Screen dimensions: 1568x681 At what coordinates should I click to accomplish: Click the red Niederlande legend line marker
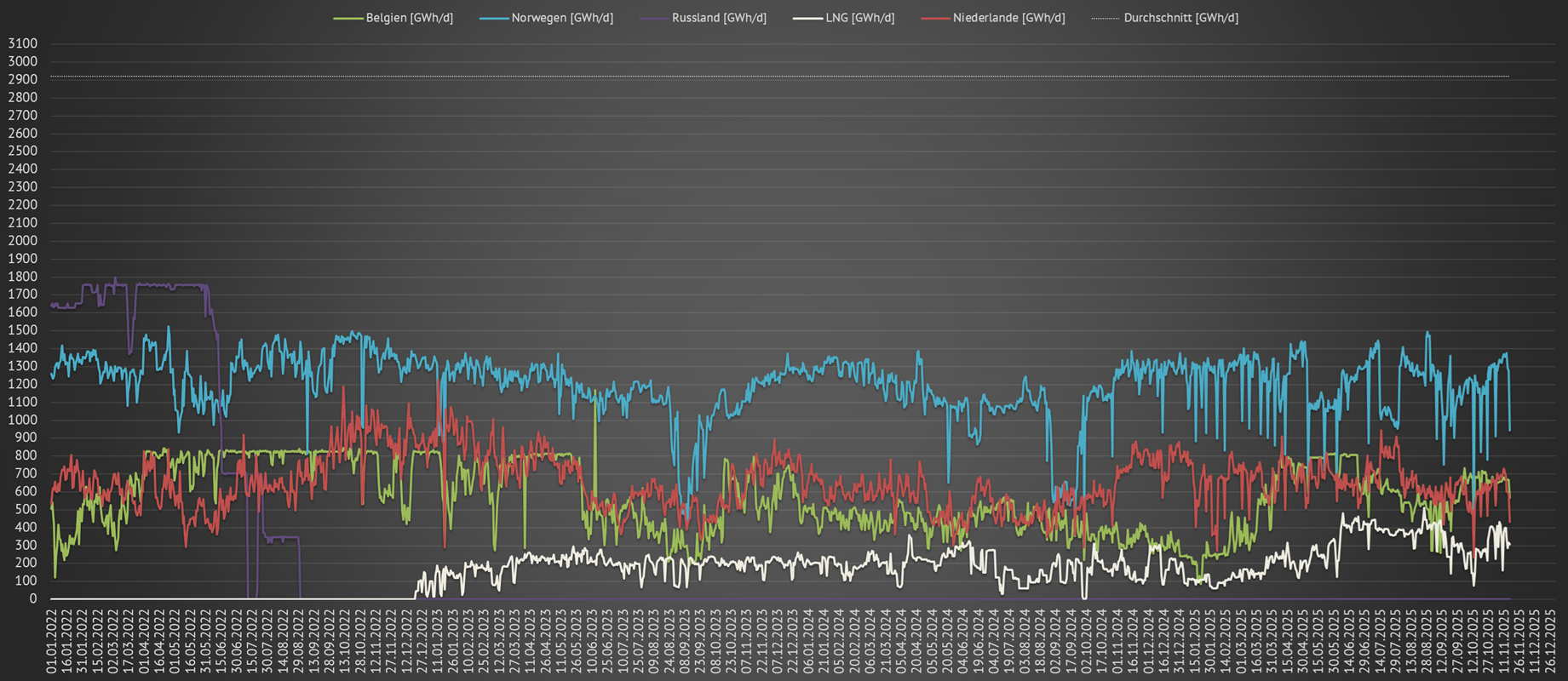point(935,18)
